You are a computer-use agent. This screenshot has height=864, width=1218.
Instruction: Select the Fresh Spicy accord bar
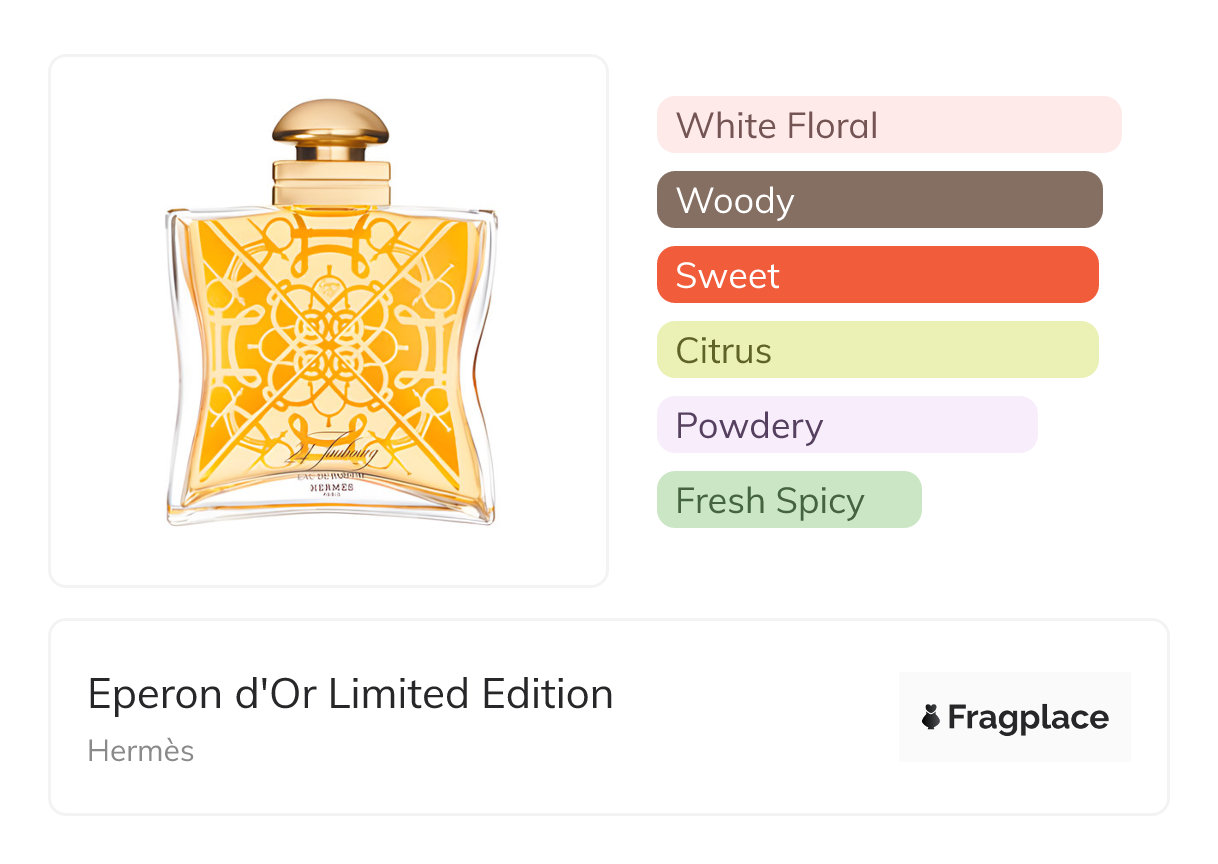coord(788,500)
